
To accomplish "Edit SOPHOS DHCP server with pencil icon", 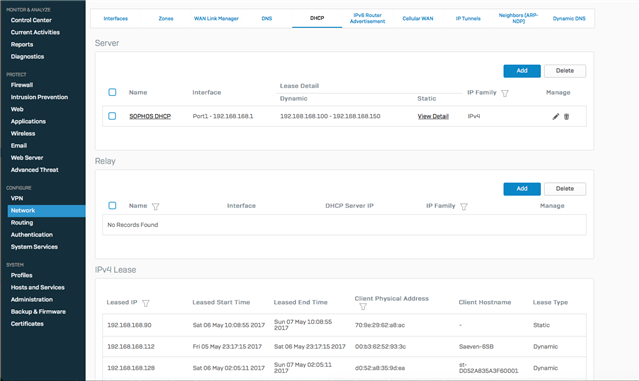I will pyautogui.click(x=555, y=117).
